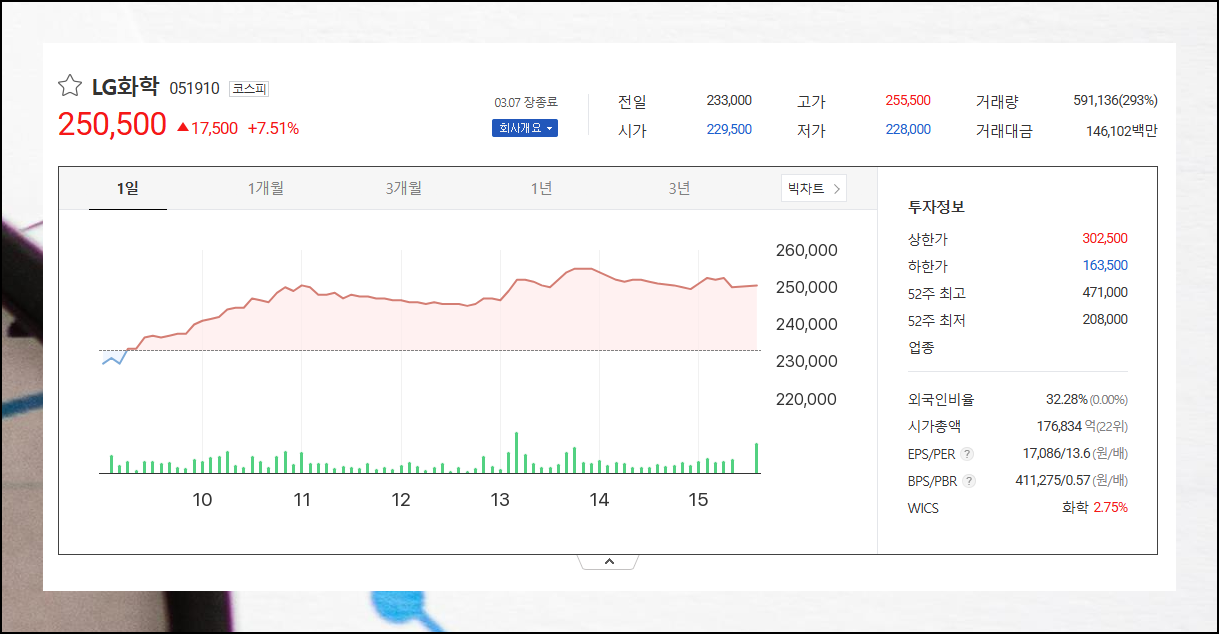1219x634 pixels.
Task: Click the 시가 value 229,500
Action: [729, 129]
